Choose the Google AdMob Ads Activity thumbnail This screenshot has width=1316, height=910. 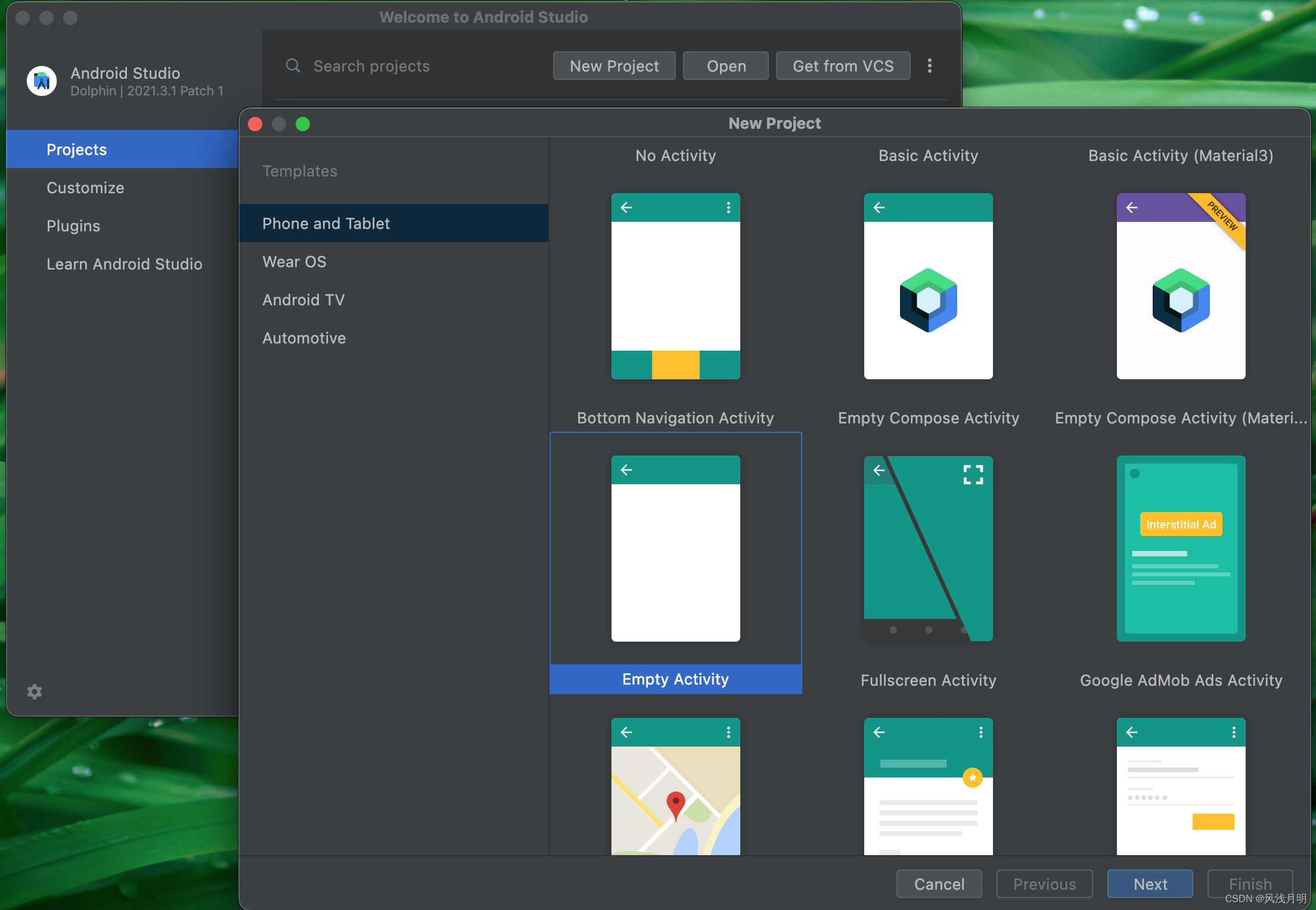[1181, 548]
